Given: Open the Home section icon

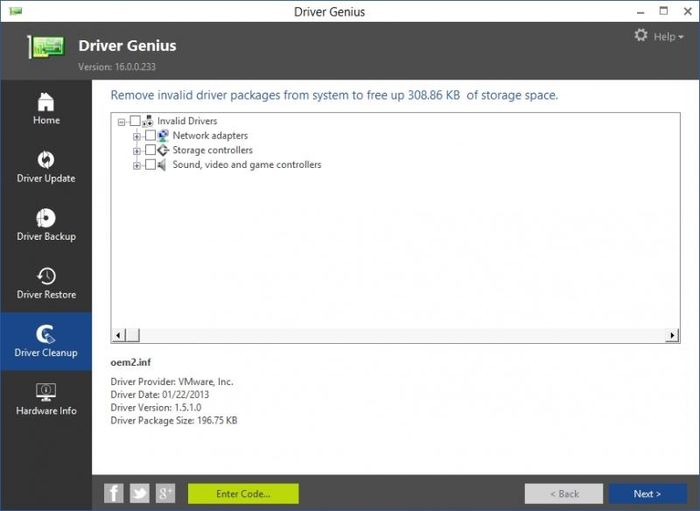Looking at the screenshot, I should point(46,102).
